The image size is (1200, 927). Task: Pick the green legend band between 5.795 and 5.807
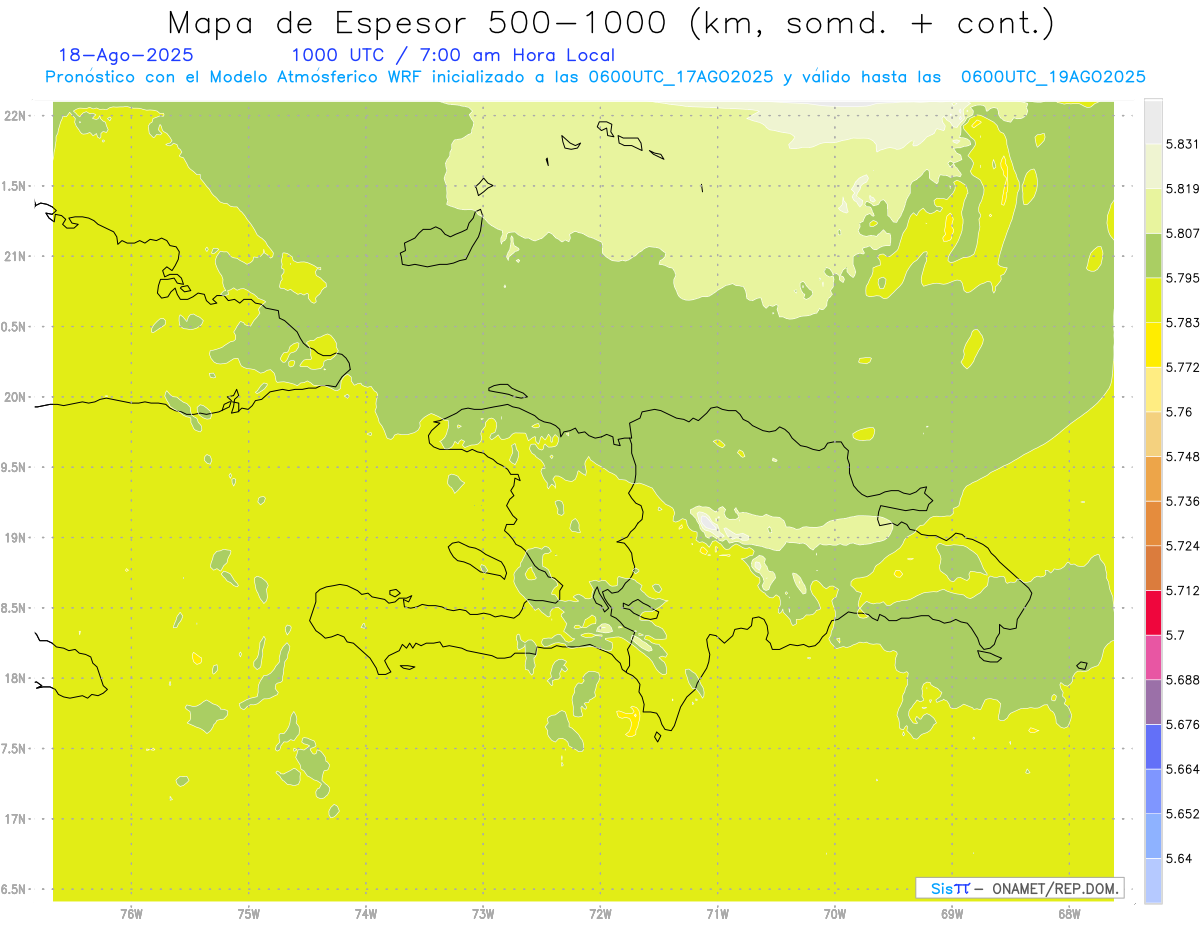coord(1153,255)
